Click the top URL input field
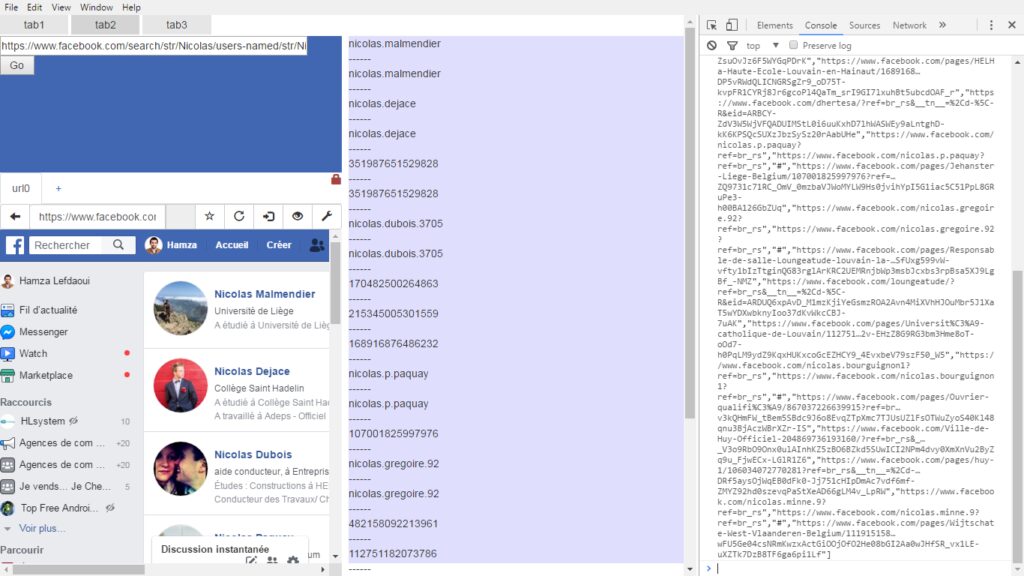The width and height of the screenshot is (1024, 576). pos(153,46)
